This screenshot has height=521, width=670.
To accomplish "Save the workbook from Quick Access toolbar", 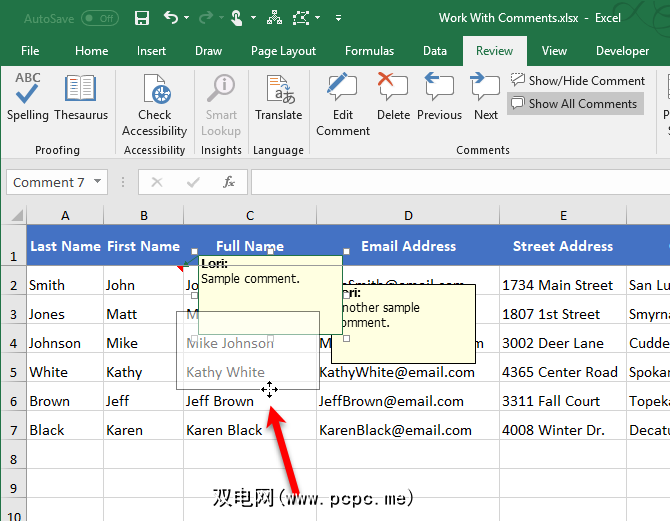I will [x=142, y=18].
